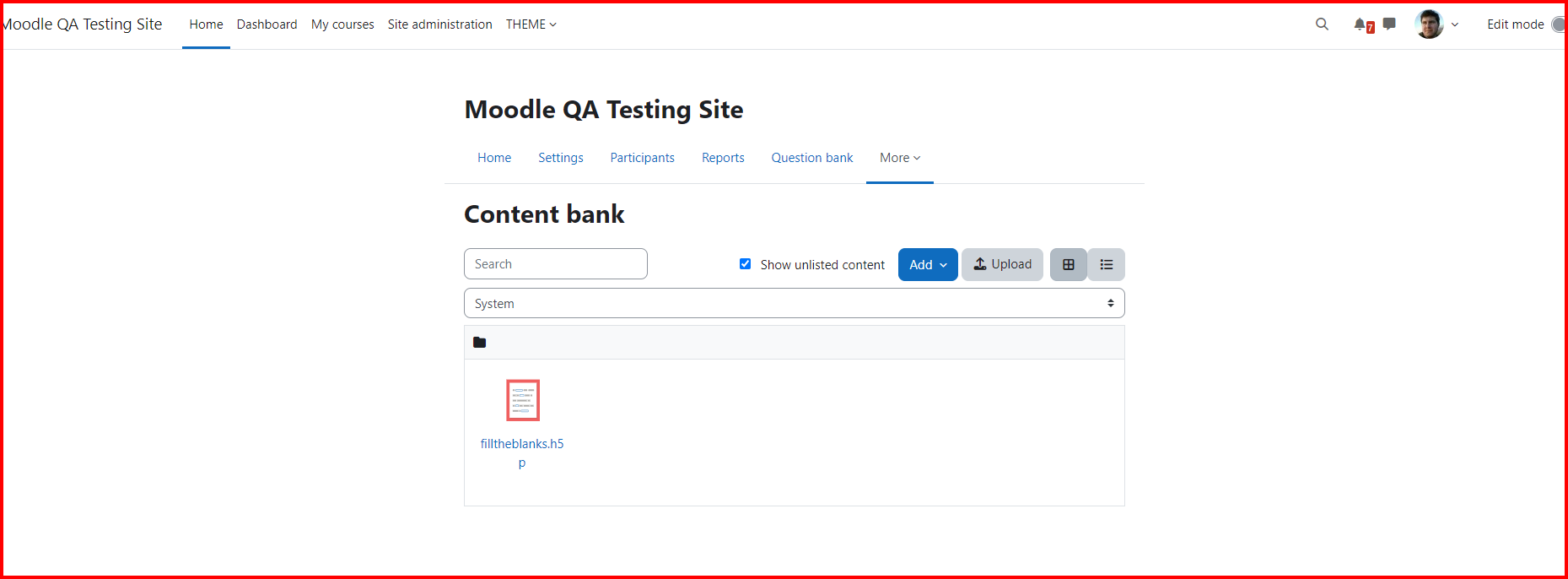Open My courses in navigation

coord(342,24)
